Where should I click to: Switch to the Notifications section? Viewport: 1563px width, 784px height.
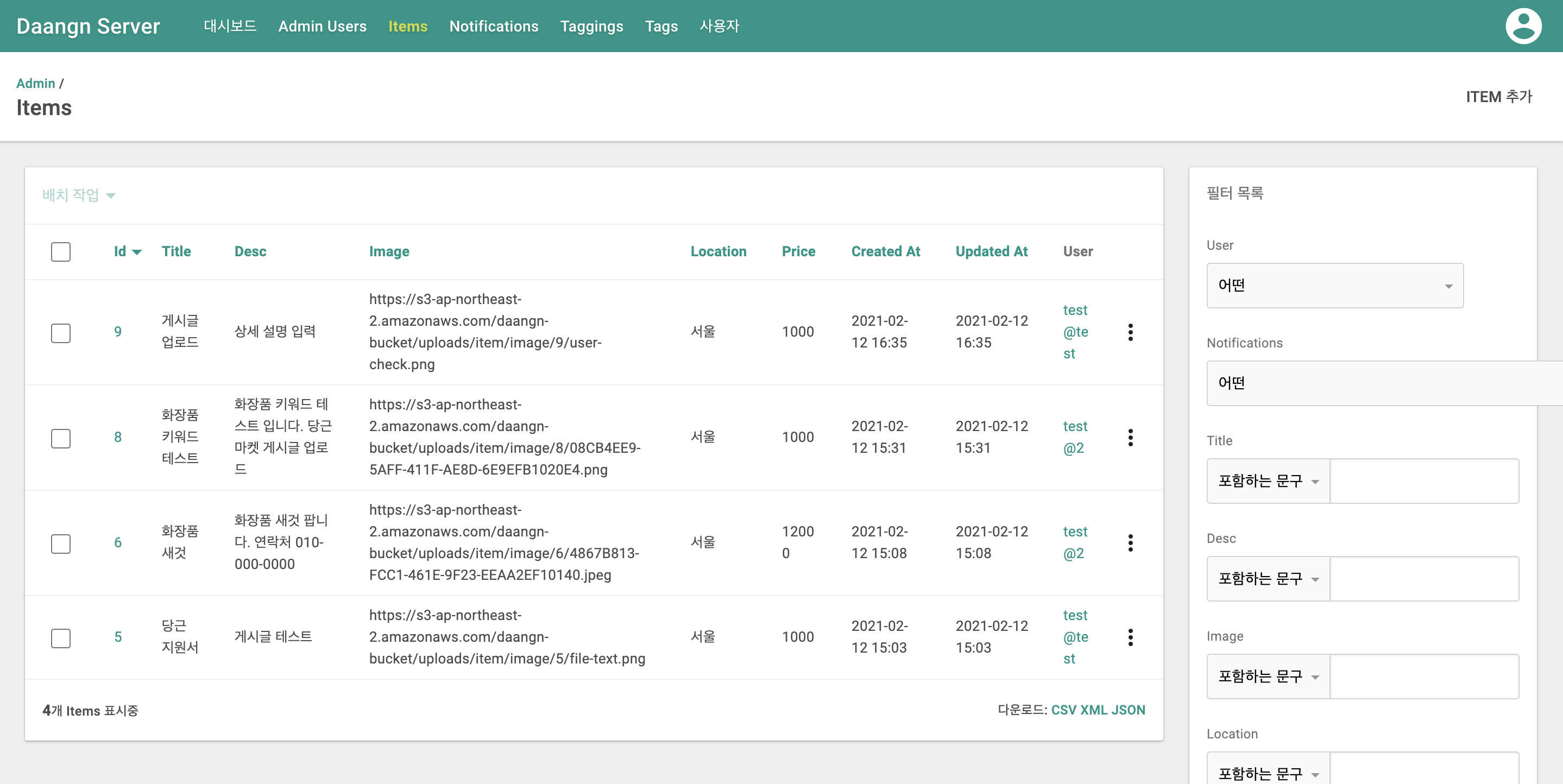pos(493,26)
